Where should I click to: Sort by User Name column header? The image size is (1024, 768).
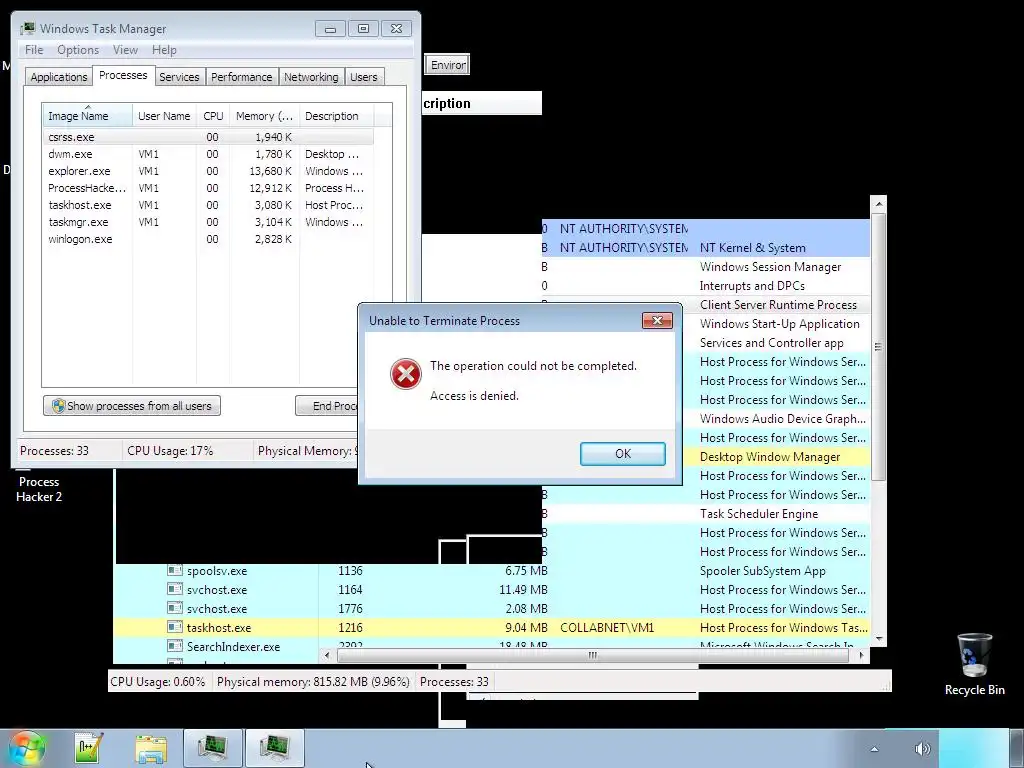pos(164,116)
